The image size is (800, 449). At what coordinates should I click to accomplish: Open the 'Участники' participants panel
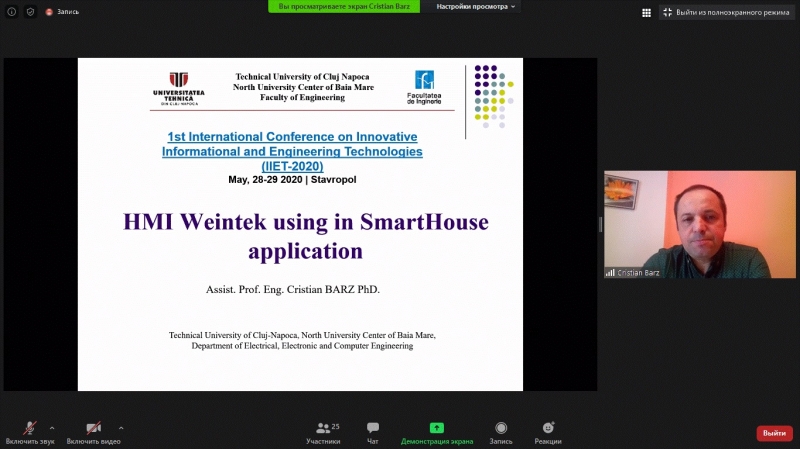(323, 433)
